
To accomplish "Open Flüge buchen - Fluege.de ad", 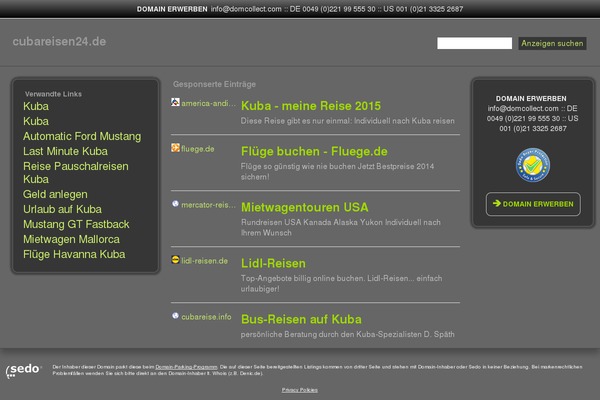I will coord(314,152).
